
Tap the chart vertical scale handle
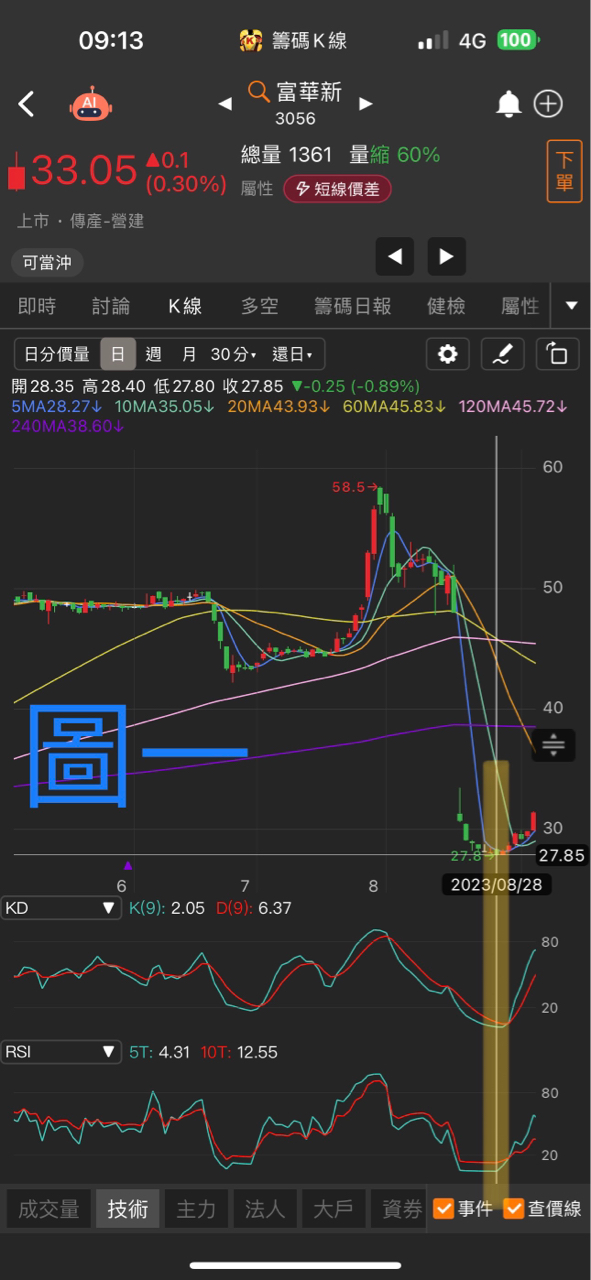tap(553, 744)
